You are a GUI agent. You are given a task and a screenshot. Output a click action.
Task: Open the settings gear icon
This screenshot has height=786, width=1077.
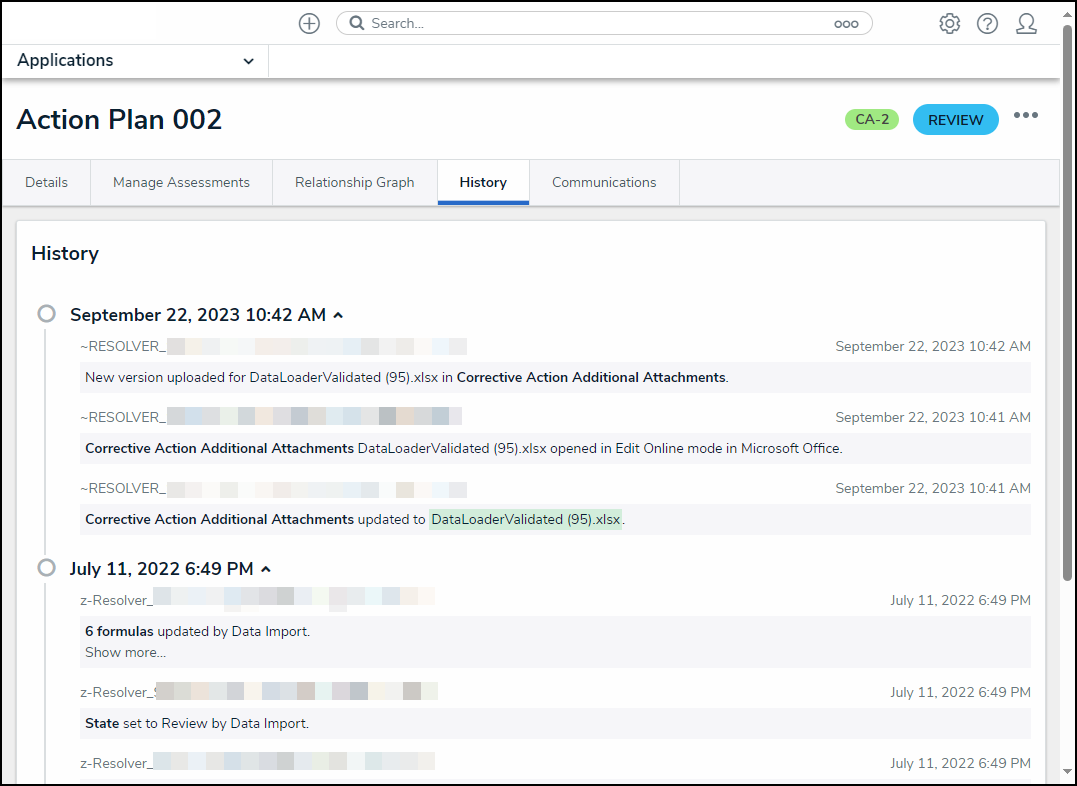pos(949,24)
